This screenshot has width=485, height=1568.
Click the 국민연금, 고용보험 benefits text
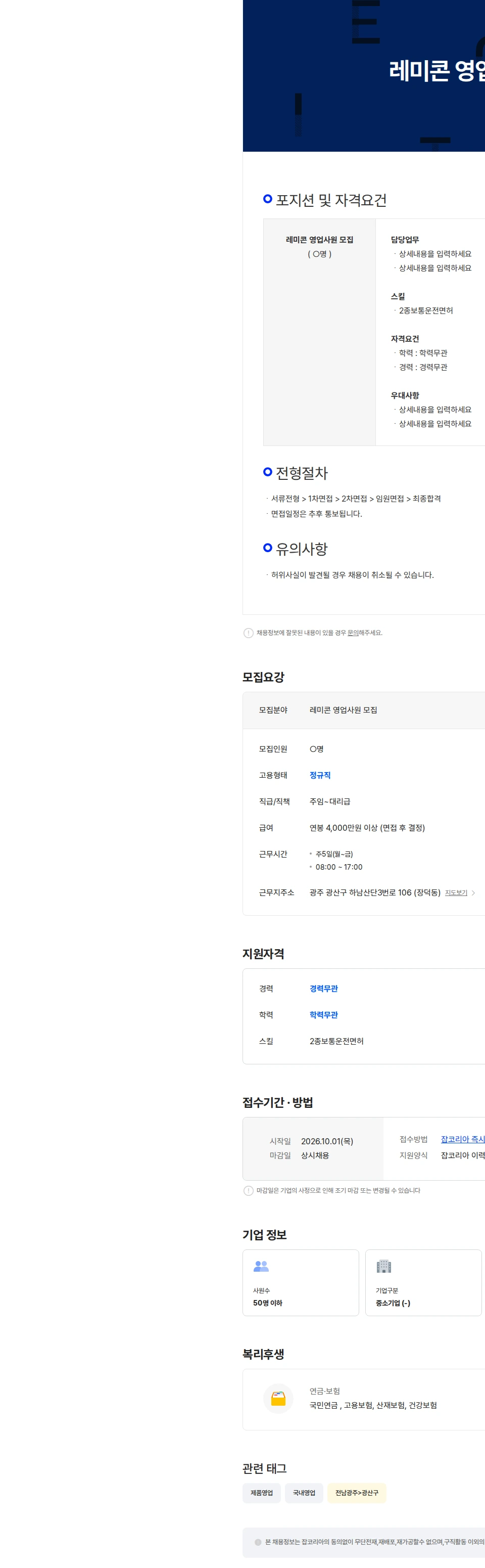click(x=373, y=1405)
